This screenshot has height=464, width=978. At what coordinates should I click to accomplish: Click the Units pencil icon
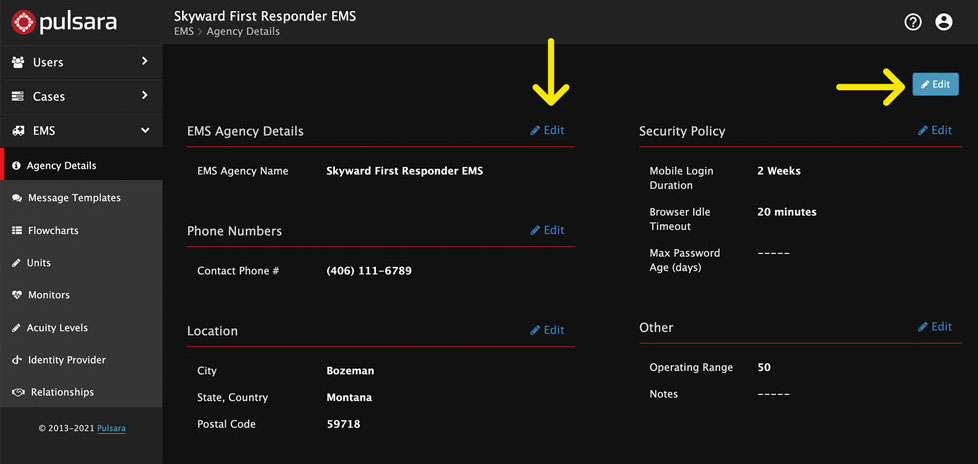coord(16,263)
